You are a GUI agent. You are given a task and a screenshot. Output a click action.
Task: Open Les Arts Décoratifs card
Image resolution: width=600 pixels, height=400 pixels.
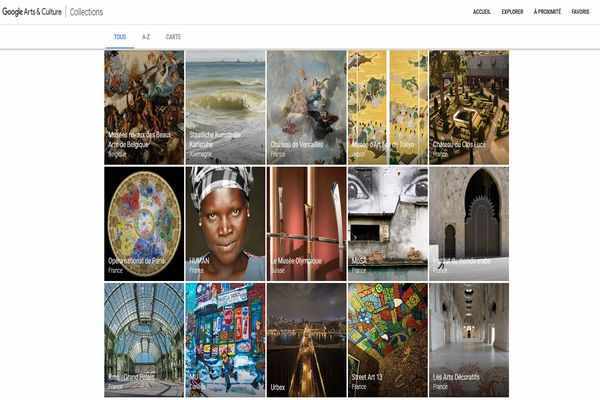coord(469,340)
